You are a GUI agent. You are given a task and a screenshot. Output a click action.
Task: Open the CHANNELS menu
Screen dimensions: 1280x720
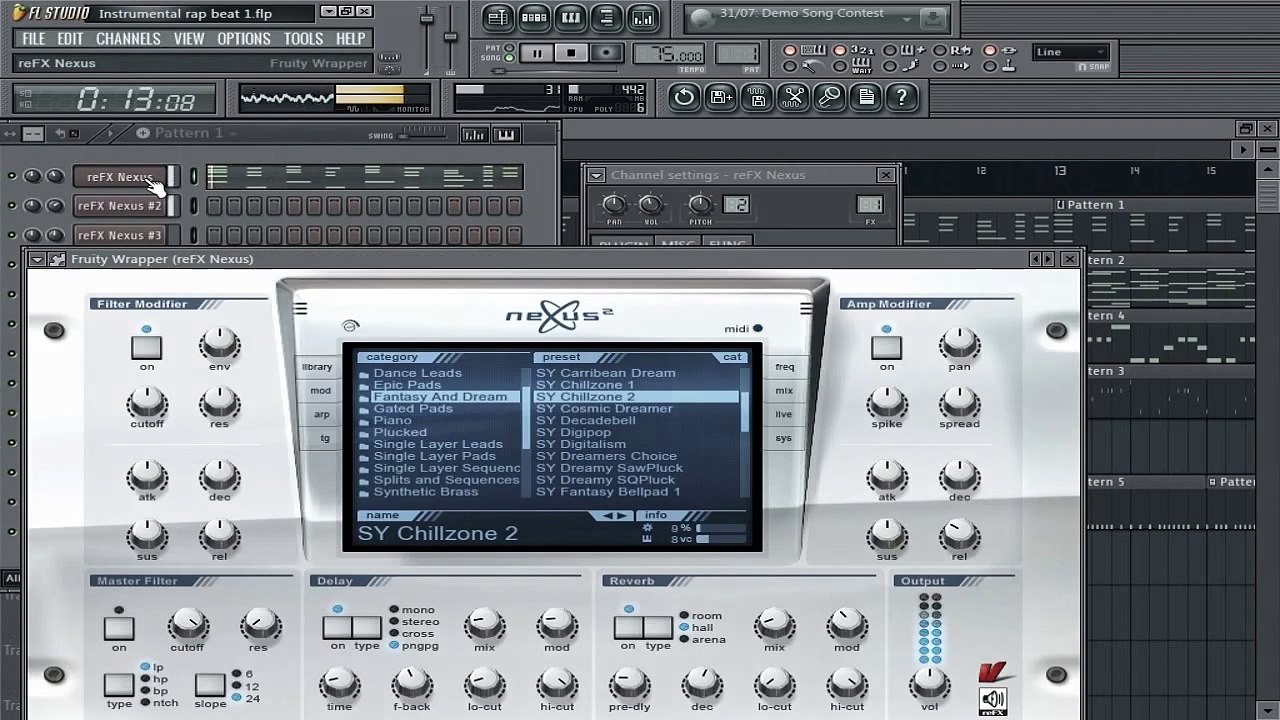[128, 39]
